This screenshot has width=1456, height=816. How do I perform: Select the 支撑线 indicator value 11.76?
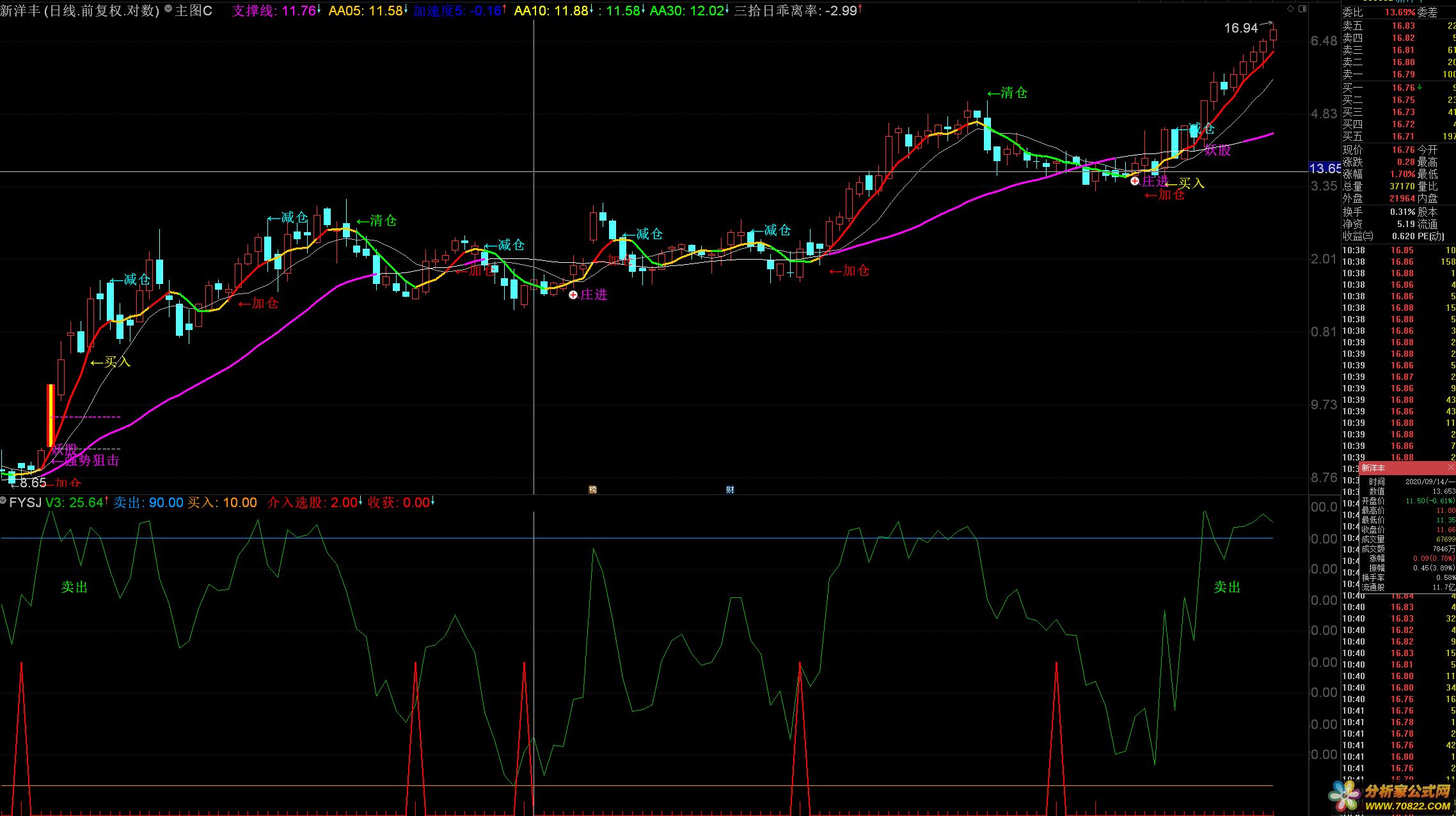tap(276, 10)
